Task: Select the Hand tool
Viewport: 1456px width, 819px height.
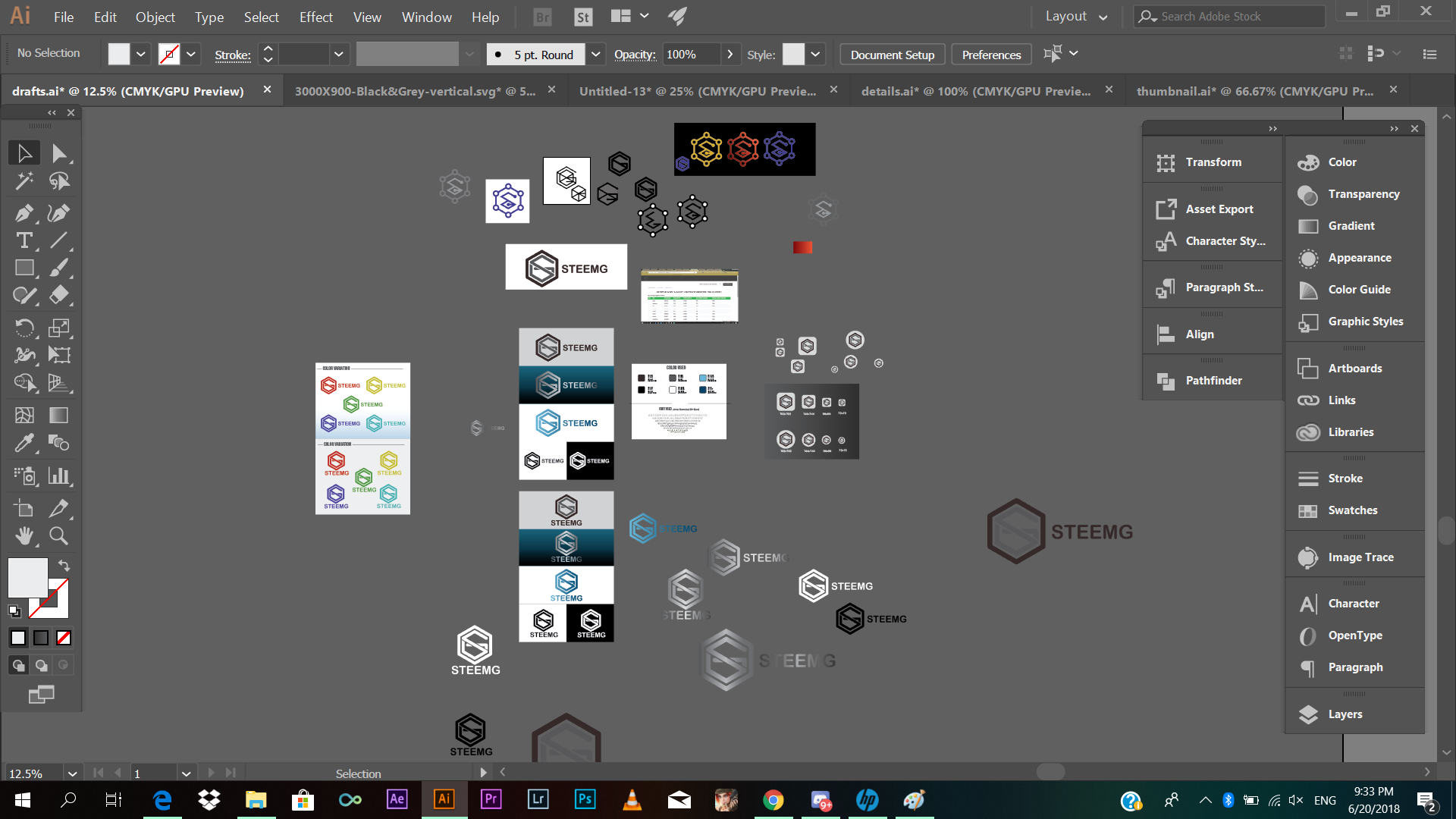Action: [24, 535]
